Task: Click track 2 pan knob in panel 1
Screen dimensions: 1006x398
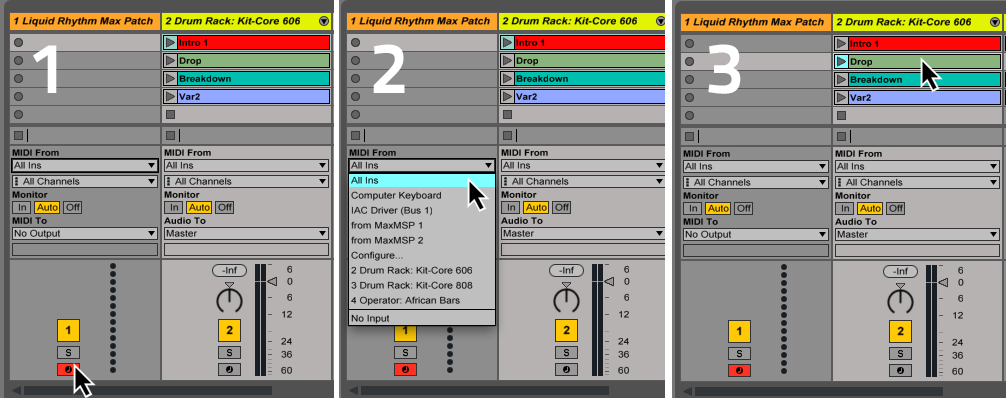Action: coord(229,300)
